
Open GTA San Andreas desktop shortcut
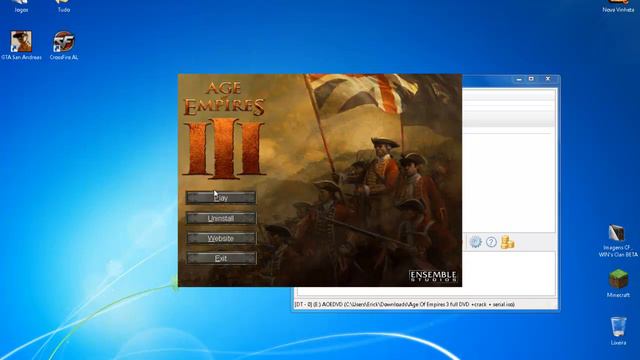point(21,45)
